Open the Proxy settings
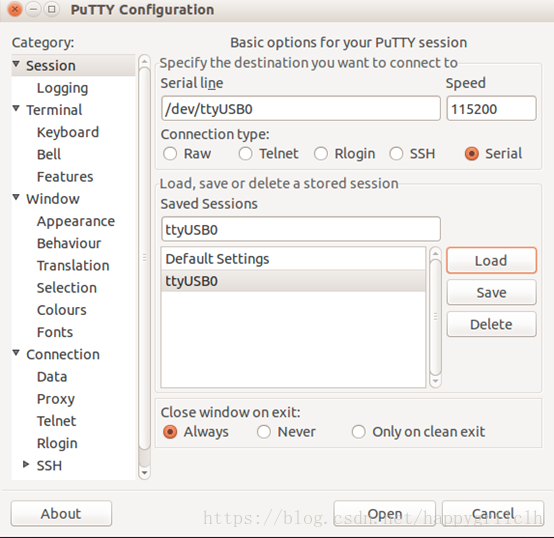554x538 pixels. (x=56, y=399)
